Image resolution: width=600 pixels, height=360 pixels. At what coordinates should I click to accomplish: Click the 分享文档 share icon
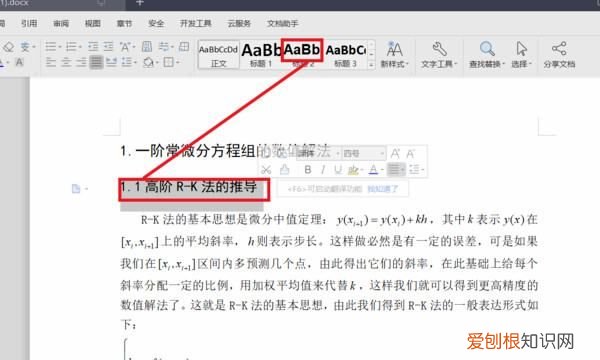(x=559, y=49)
